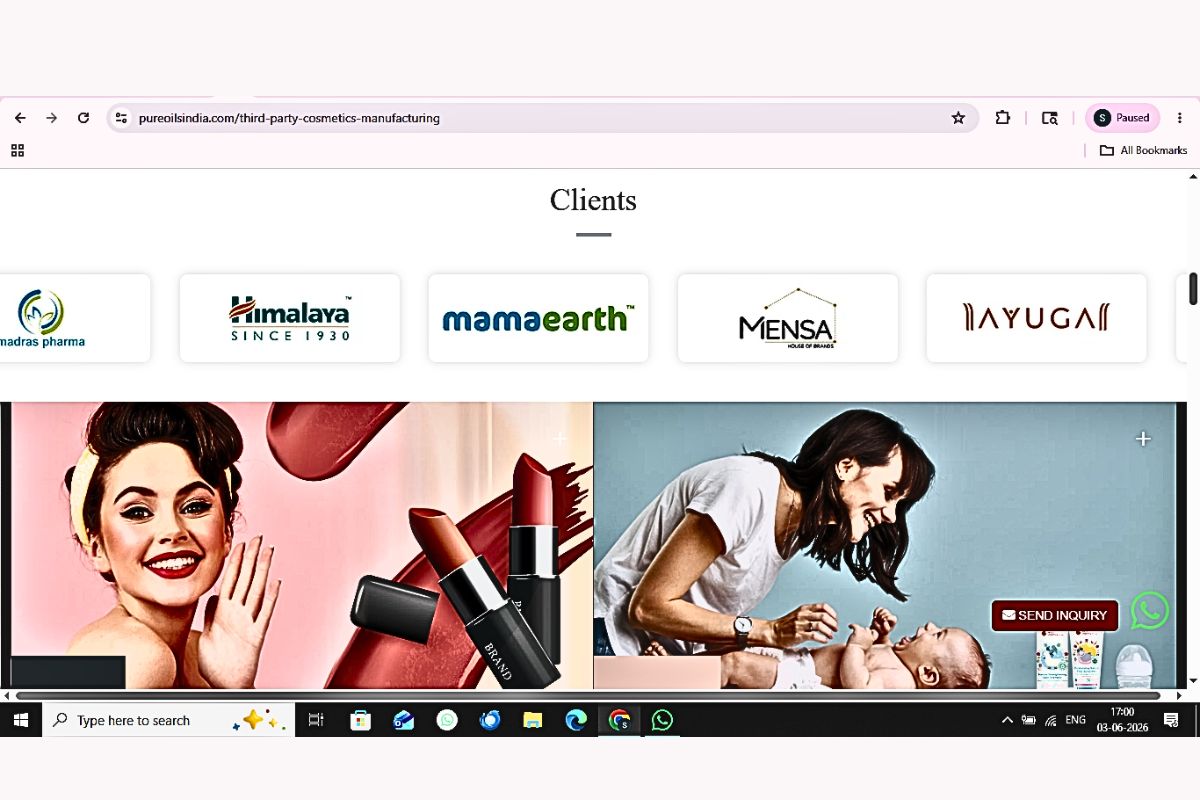Click the taskbar search box
1200x800 pixels.
tap(169, 720)
